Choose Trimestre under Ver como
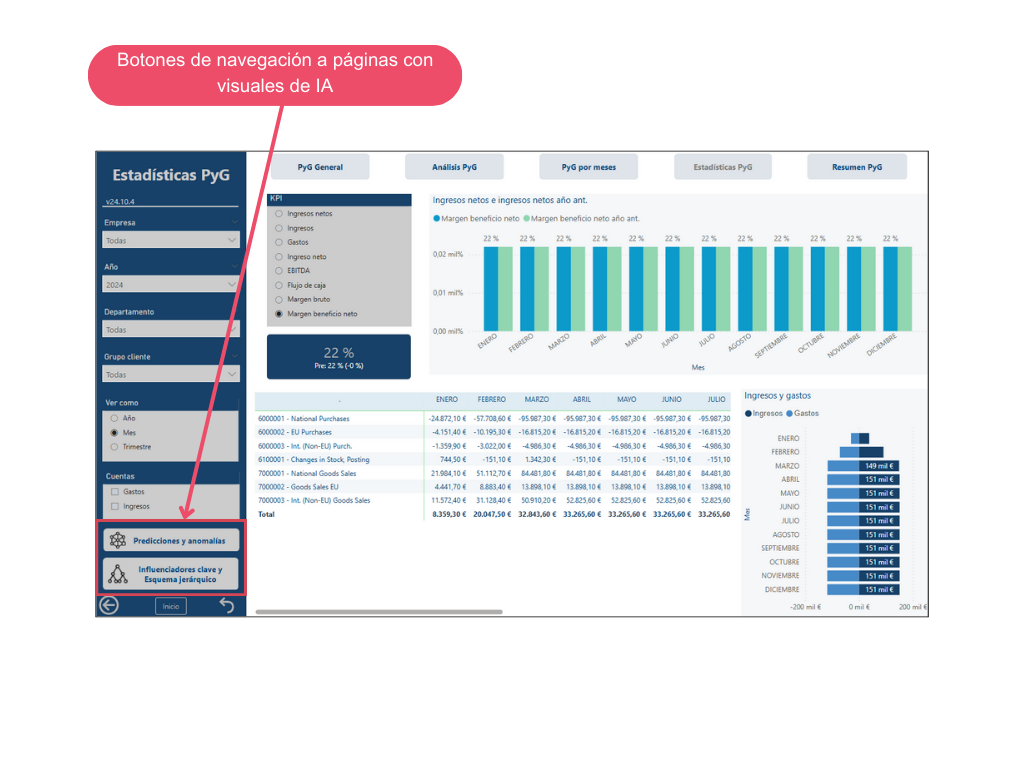 coord(114,447)
